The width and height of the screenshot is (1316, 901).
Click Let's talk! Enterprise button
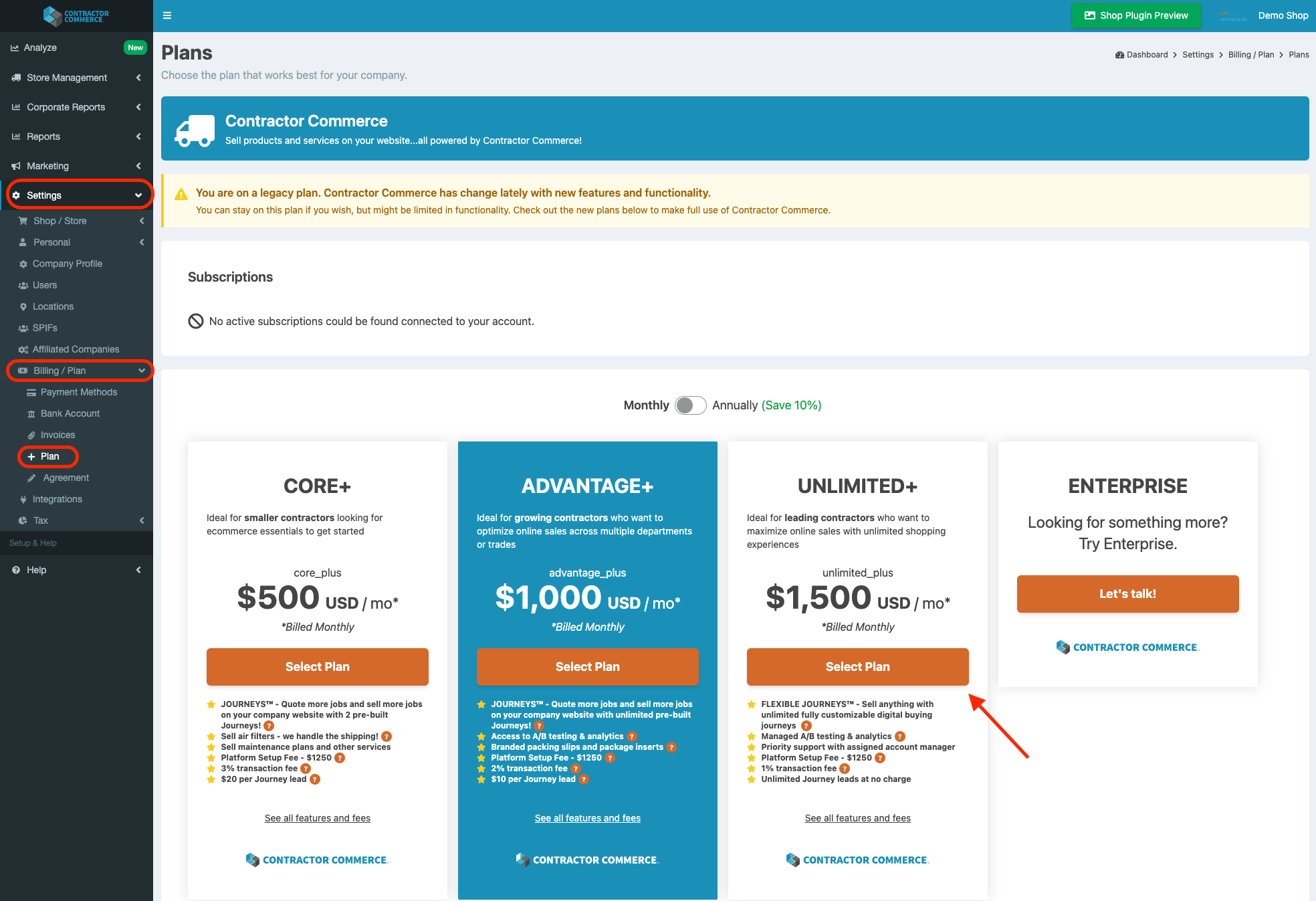[1128, 594]
